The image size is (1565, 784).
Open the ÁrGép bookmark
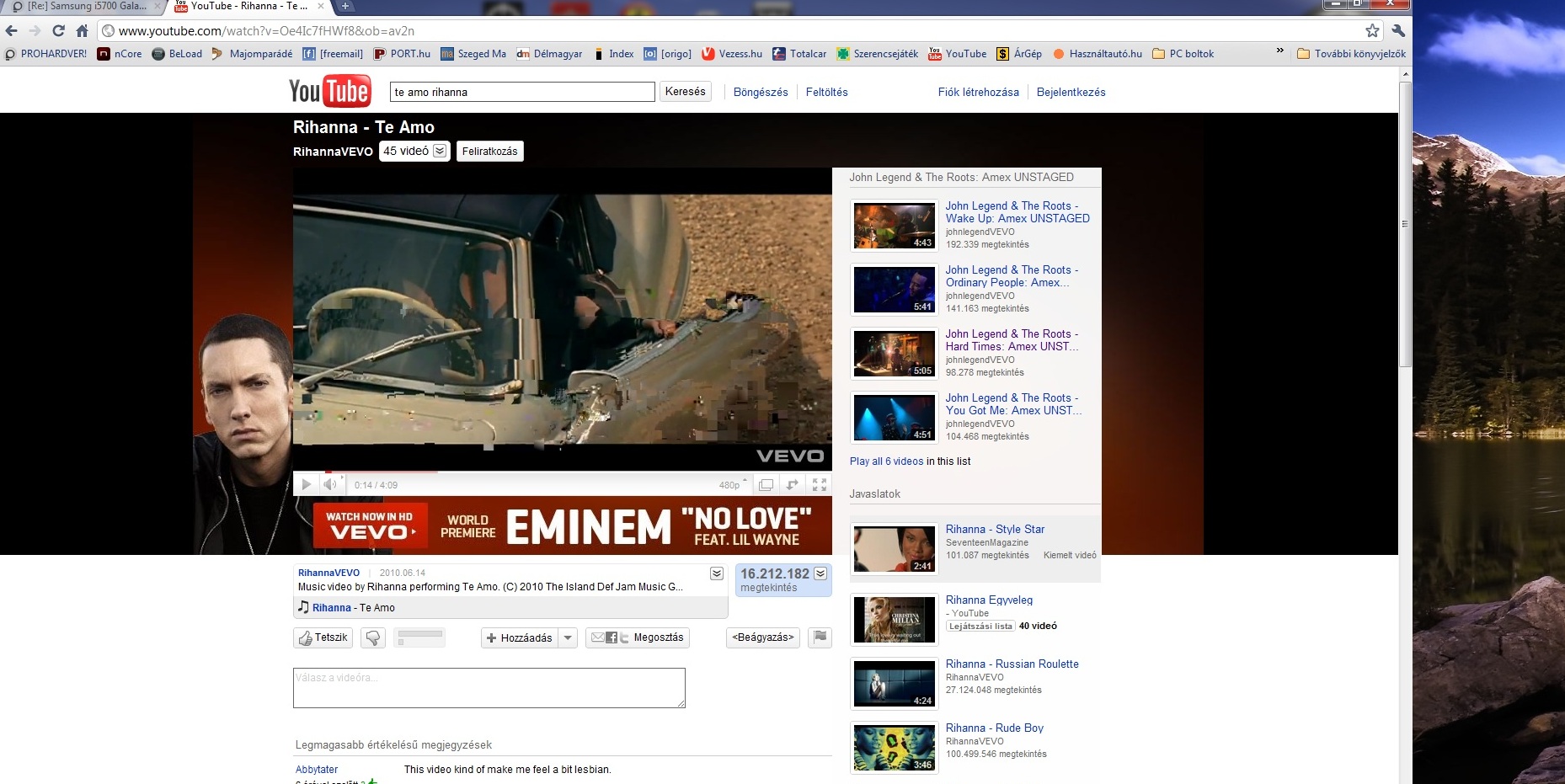(x=1019, y=54)
